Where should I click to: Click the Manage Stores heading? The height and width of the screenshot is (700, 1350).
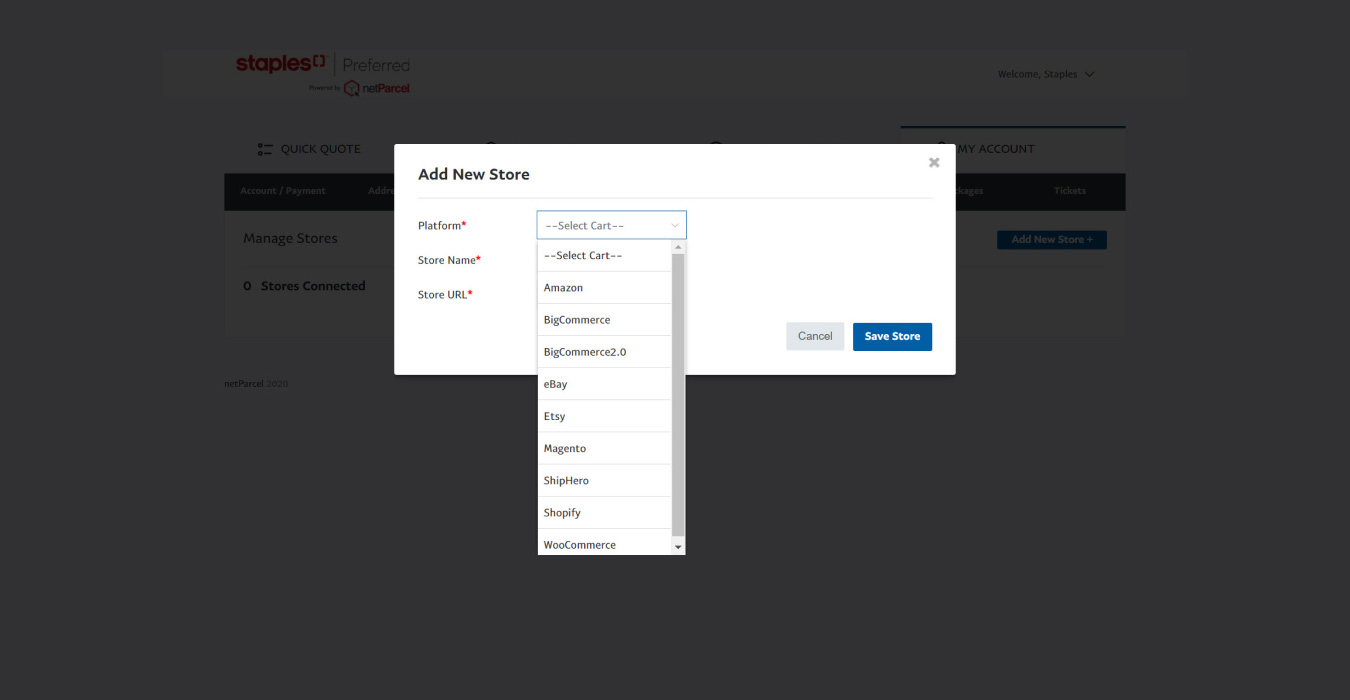coord(290,239)
